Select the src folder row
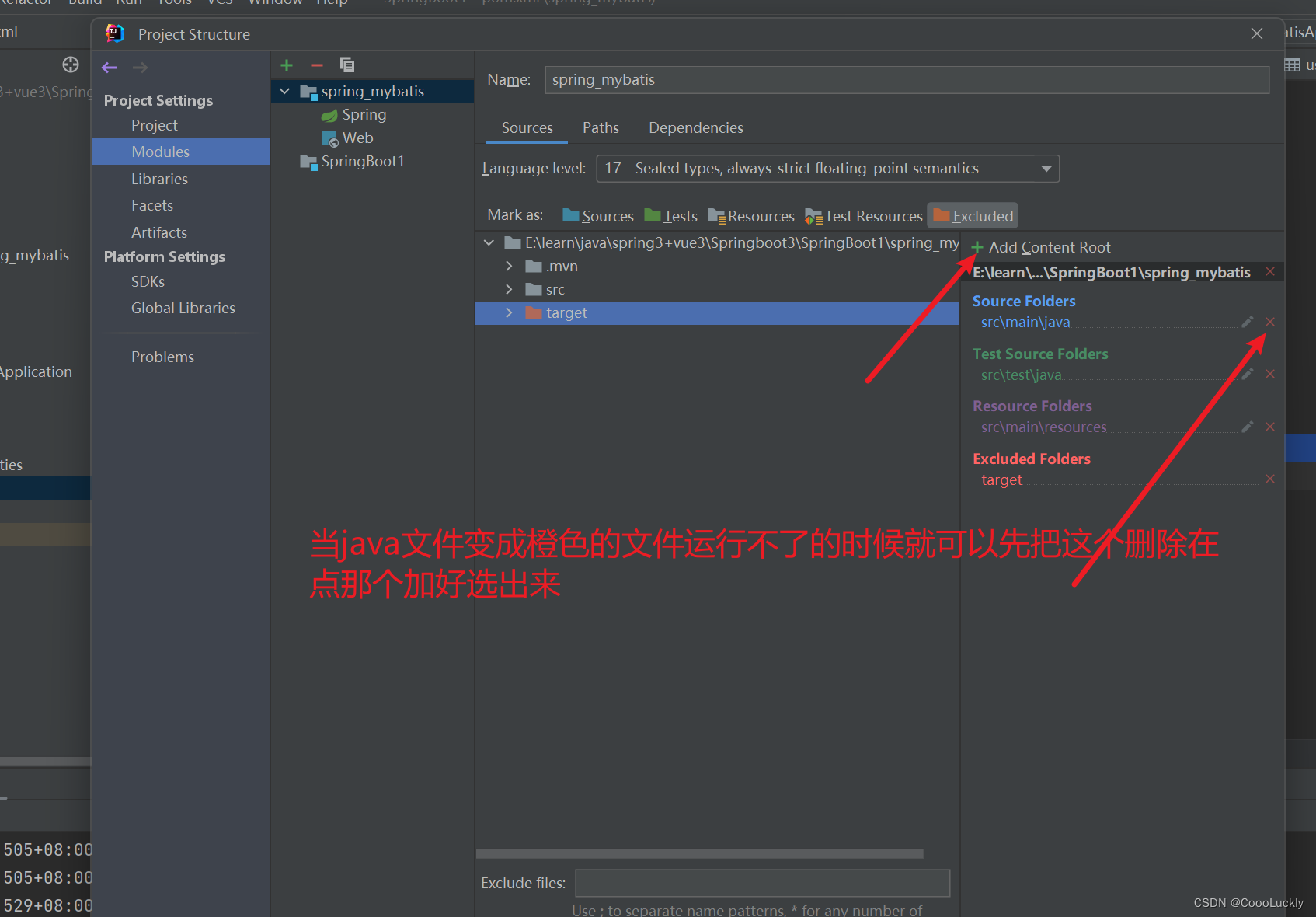This screenshot has height=917, width=1316. pyautogui.click(x=717, y=289)
